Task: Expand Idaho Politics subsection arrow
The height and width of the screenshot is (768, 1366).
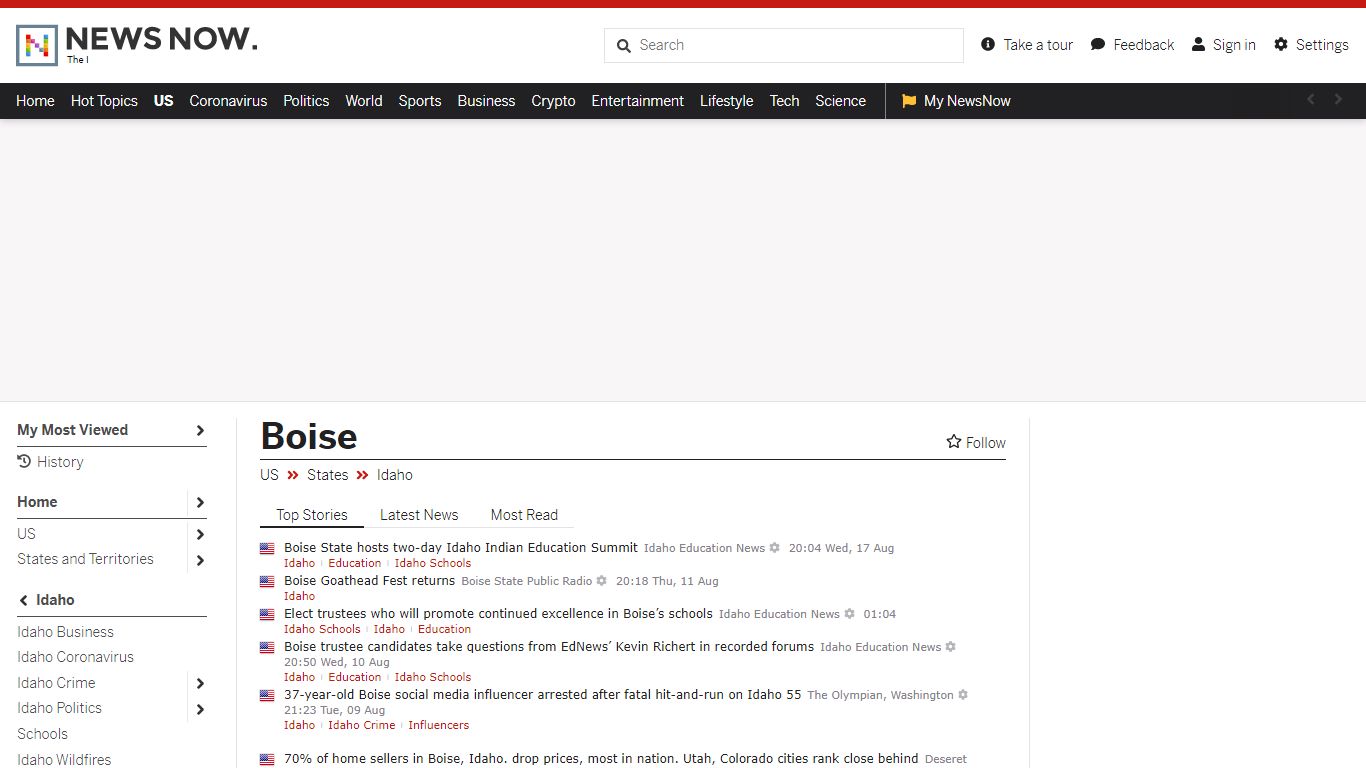Action: pyautogui.click(x=200, y=709)
